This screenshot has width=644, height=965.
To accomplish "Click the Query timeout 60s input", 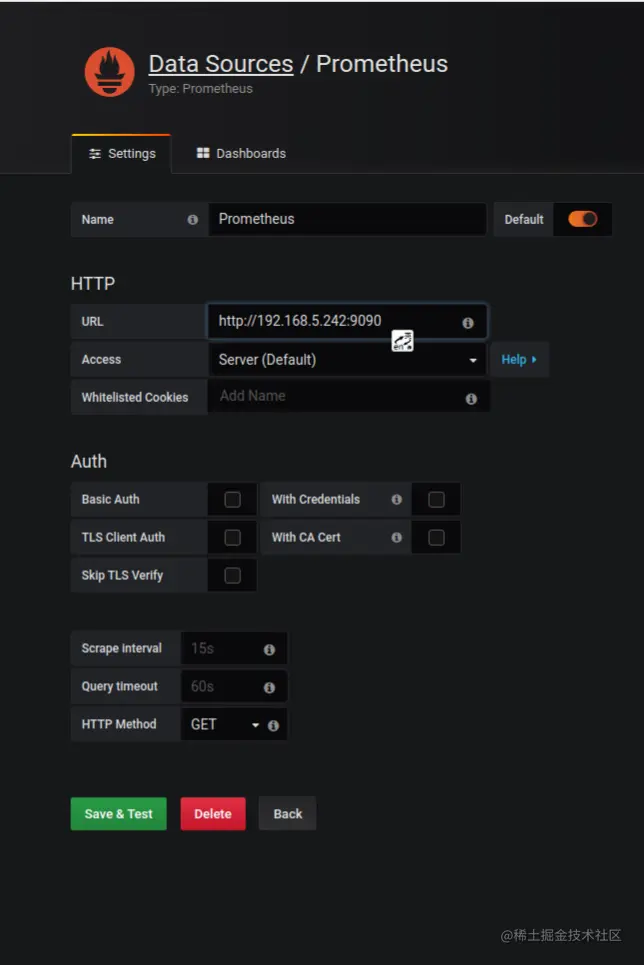I will coord(234,686).
